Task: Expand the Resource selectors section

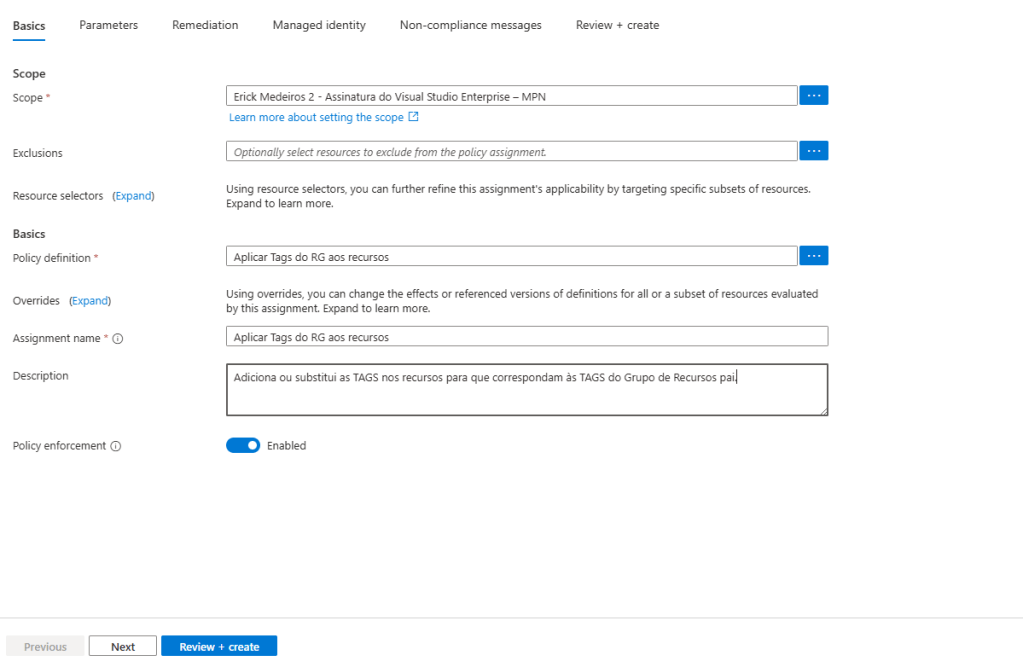Action: [134, 196]
